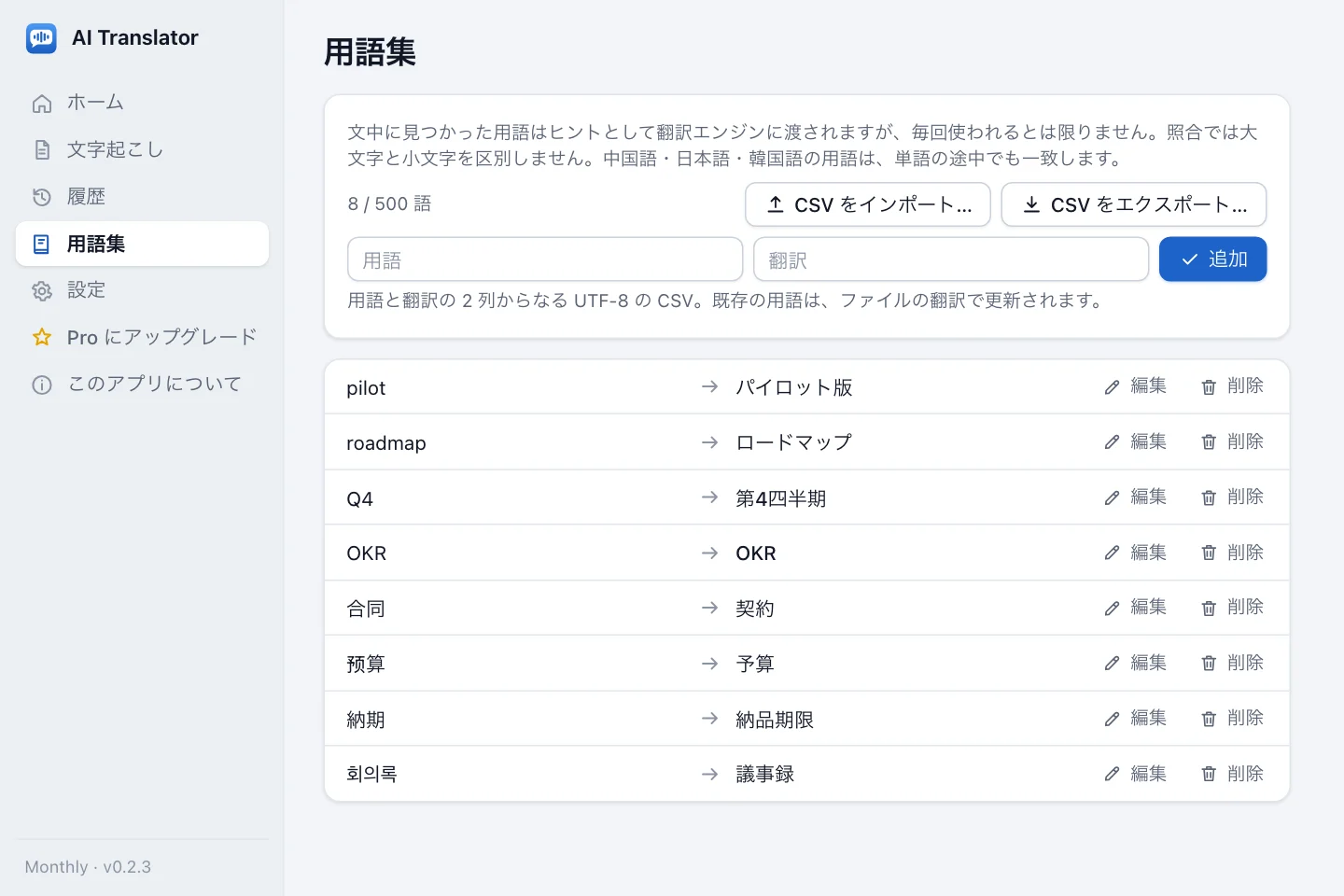
Task: Focus the 翻訳 input field
Action: click(x=951, y=259)
